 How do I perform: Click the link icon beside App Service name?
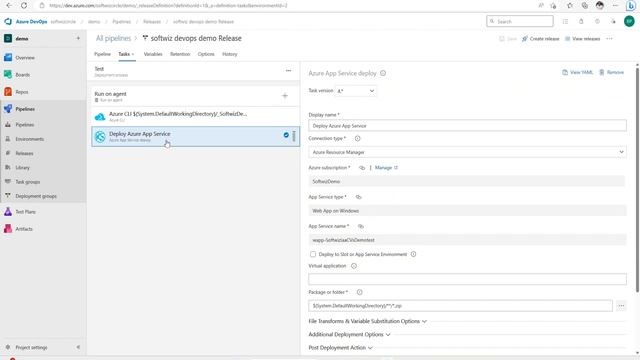361,226
